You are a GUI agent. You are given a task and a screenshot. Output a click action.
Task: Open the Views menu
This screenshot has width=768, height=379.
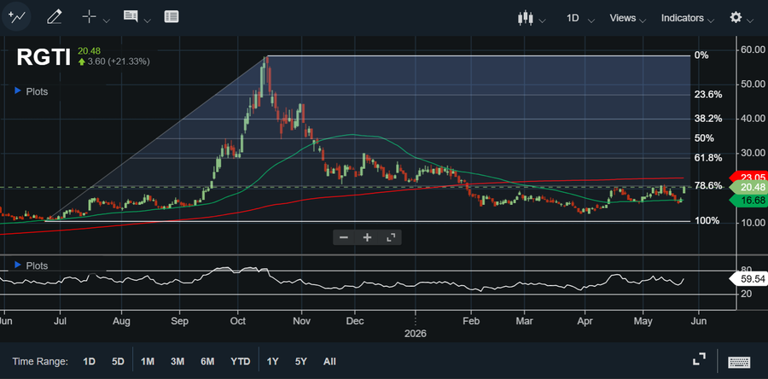(623, 18)
